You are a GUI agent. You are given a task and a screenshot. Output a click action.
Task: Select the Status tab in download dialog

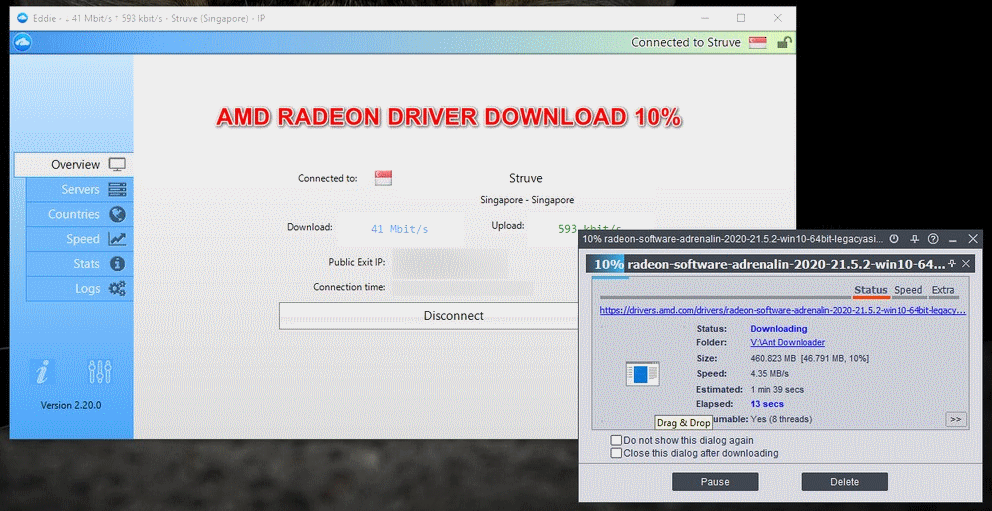pos(871,290)
